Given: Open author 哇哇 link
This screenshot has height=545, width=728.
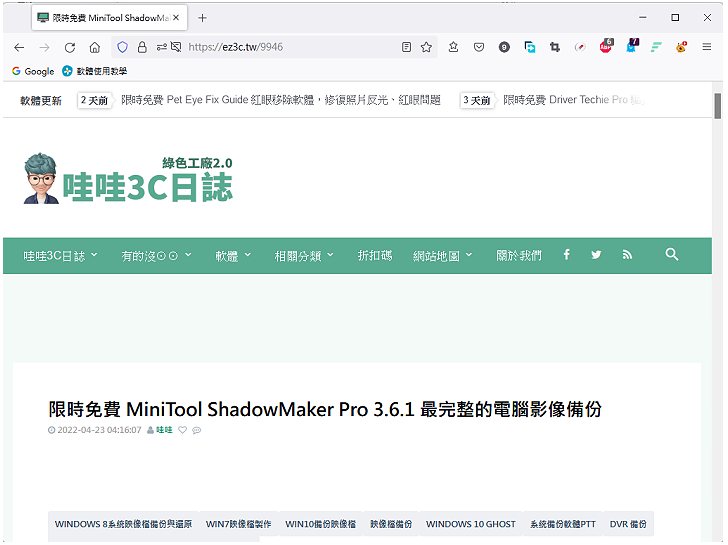Looking at the screenshot, I should coord(164,430).
